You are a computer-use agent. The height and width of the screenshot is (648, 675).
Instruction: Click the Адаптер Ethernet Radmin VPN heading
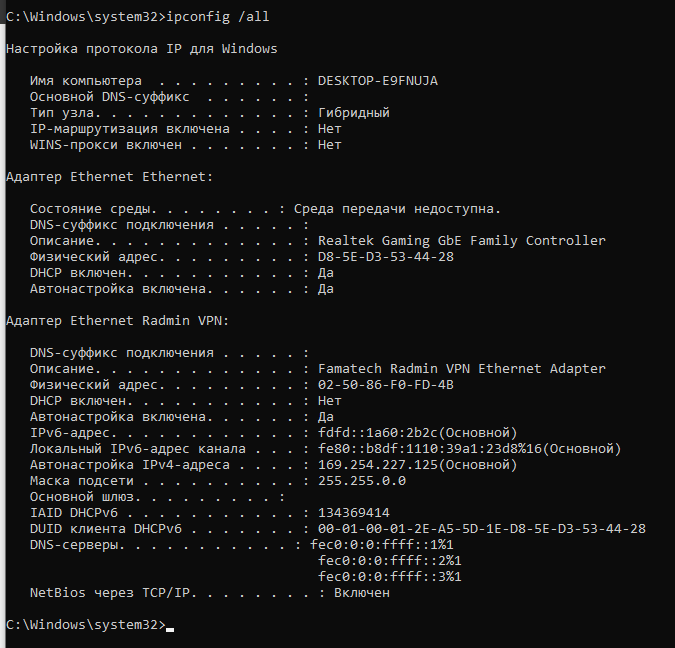click(x=118, y=321)
